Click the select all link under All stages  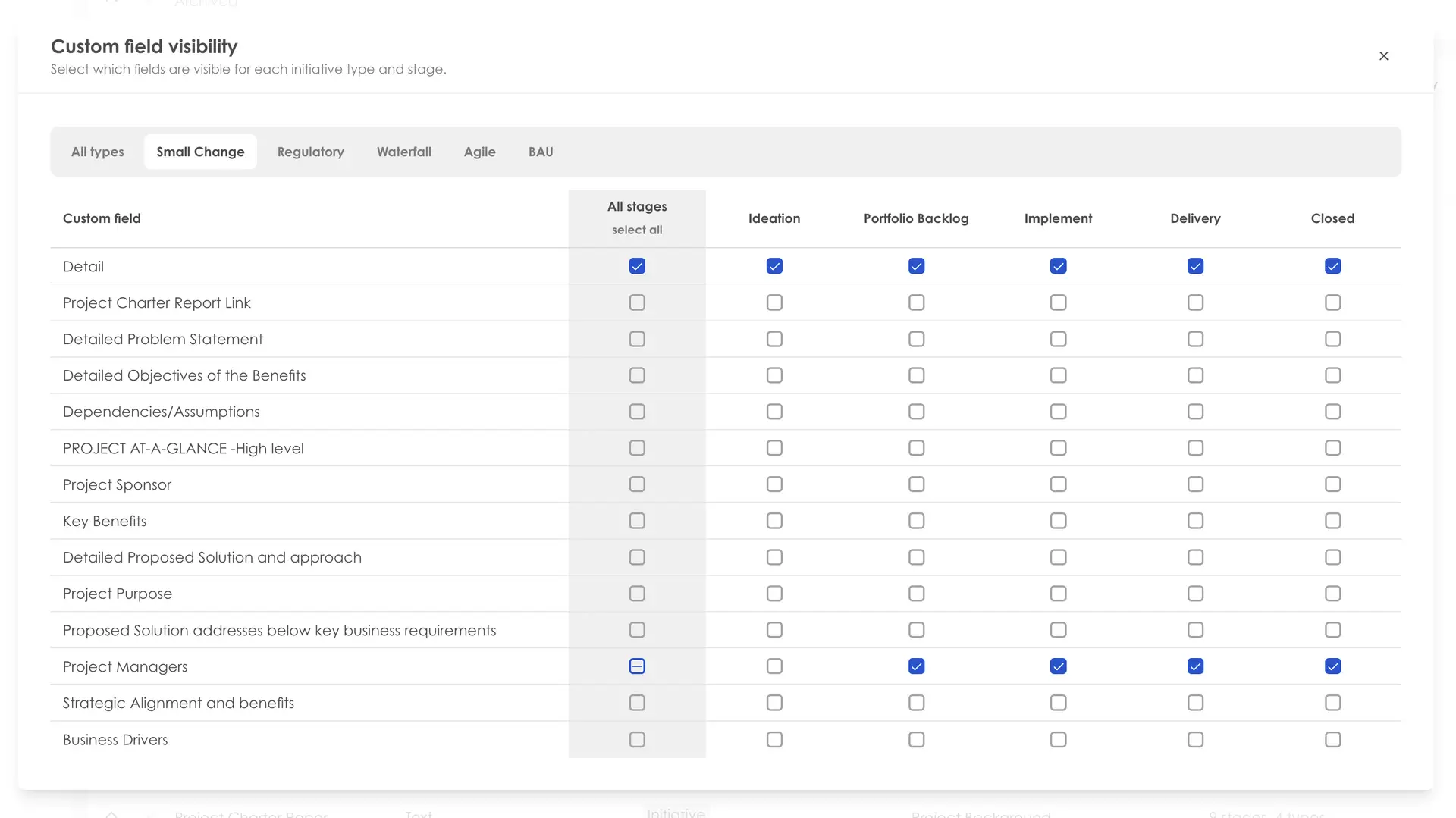[x=637, y=230]
